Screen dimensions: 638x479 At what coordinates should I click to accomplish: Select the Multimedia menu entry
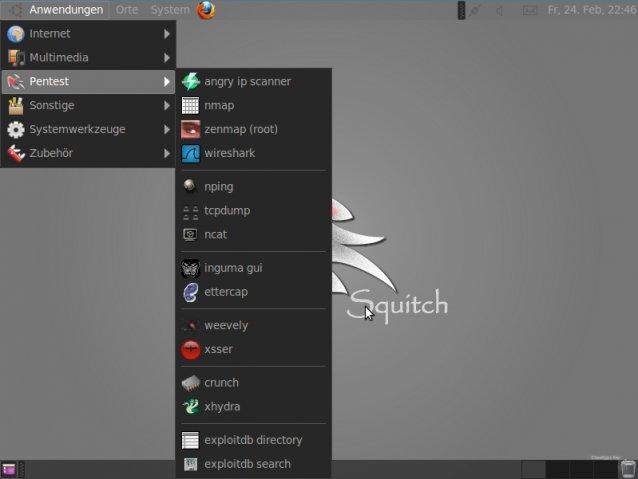(88, 58)
